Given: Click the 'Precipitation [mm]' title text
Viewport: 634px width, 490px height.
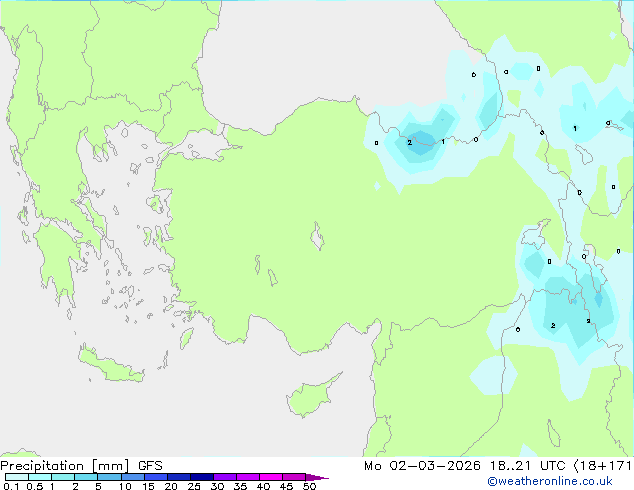Looking at the screenshot, I should tap(65, 466).
